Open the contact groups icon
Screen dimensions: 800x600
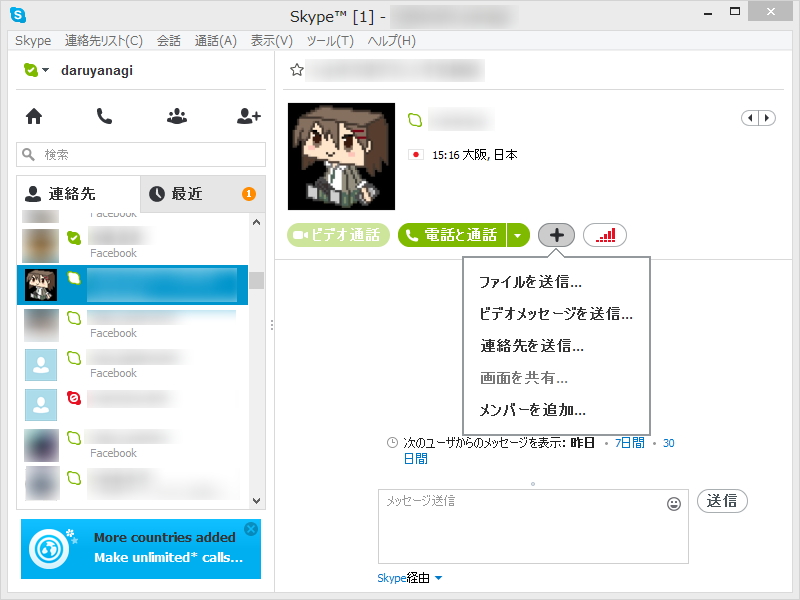point(176,117)
